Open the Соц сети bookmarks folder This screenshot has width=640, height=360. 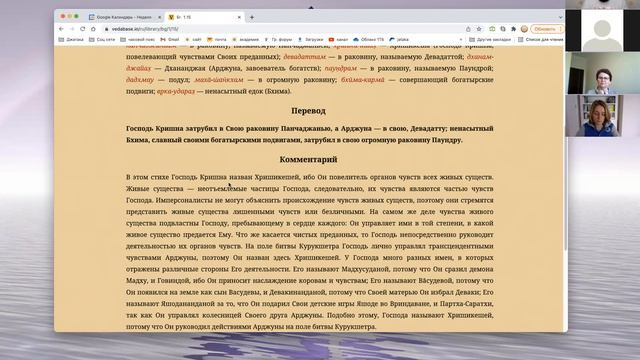pyautogui.click(x=102, y=40)
